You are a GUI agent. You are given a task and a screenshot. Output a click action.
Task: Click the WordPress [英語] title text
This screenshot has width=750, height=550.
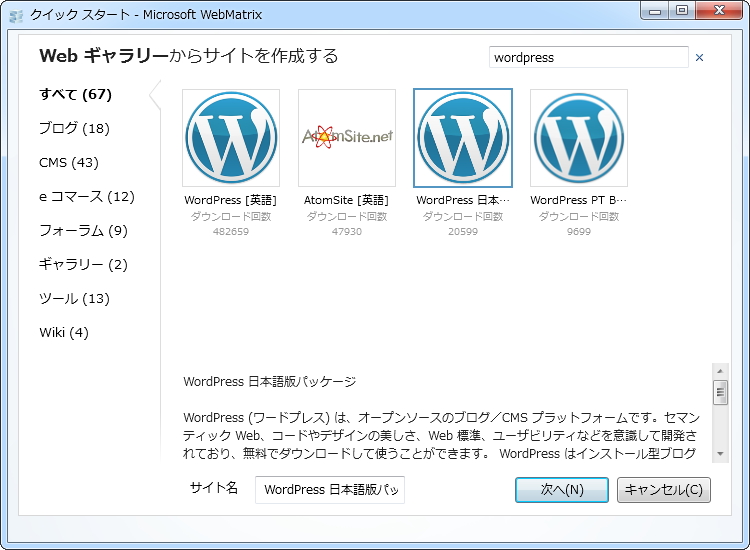pyautogui.click(x=231, y=200)
